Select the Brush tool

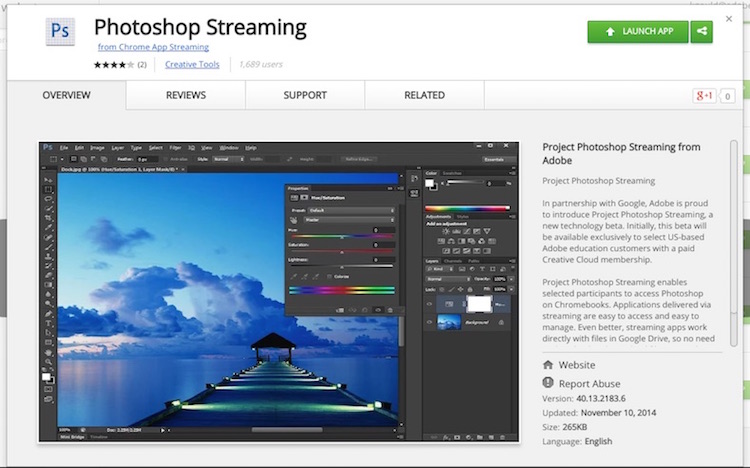pyautogui.click(x=48, y=247)
